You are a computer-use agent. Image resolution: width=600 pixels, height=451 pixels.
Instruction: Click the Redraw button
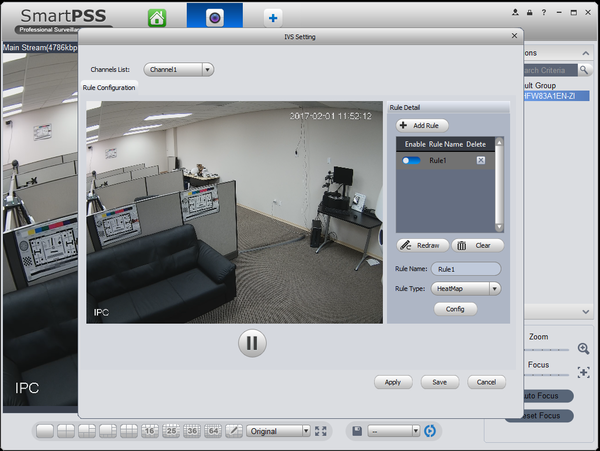422,246
